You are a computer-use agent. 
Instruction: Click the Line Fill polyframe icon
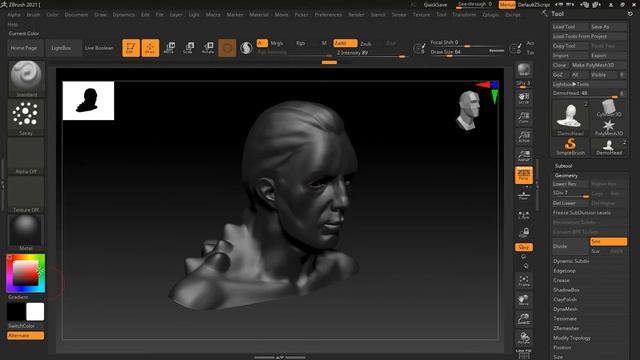(x=524, y=354)
